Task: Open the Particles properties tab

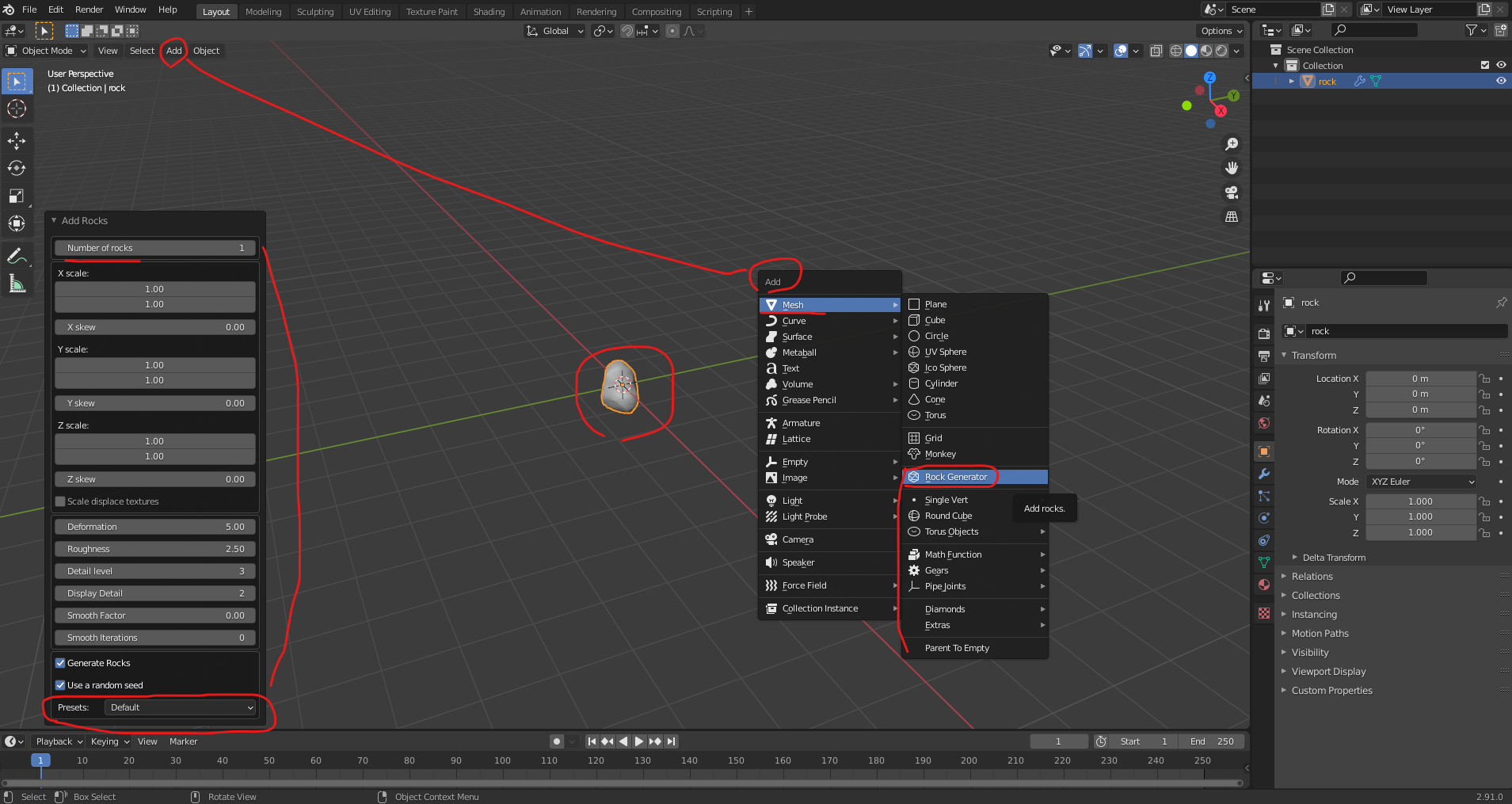Action: tap(1264, 496)
